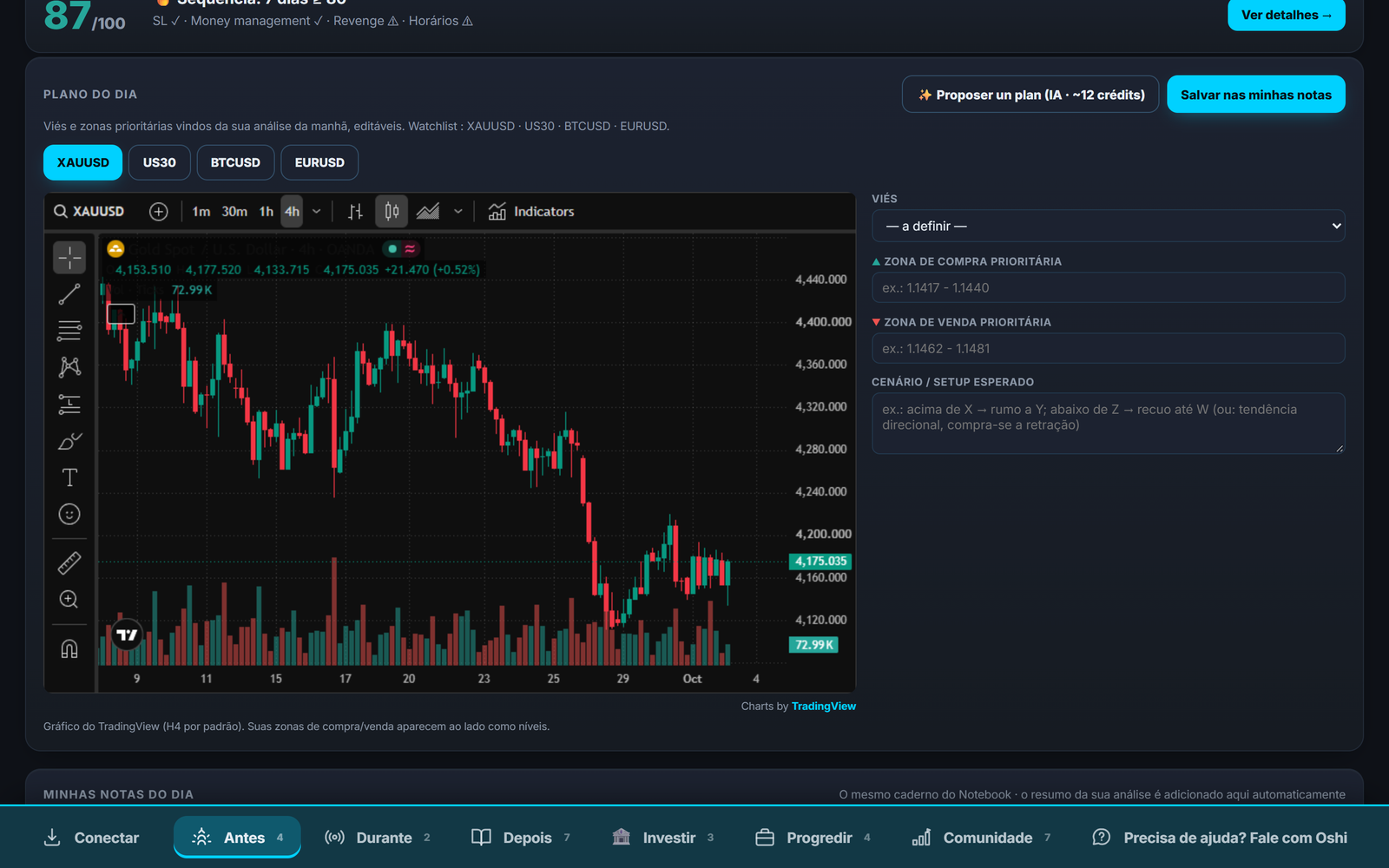The width and height of the screenshot is (1389, 868).
Task: Open Investir in bottom navigation
Action: [662, 838]
